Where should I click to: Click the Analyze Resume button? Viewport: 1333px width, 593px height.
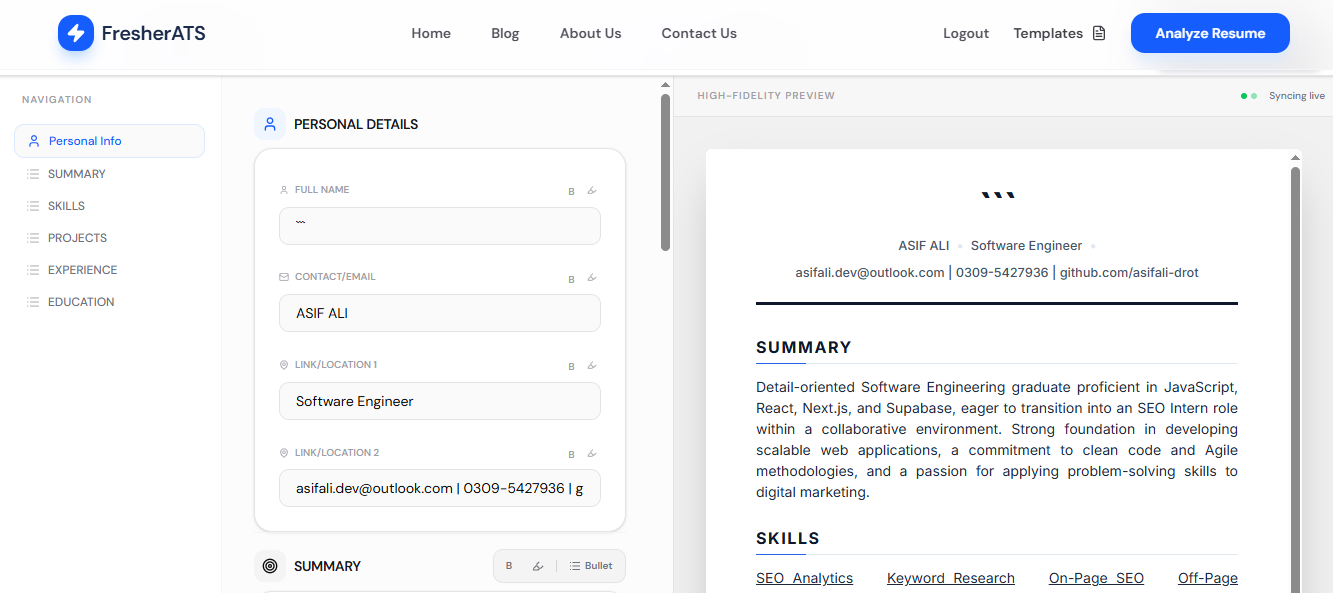[x=1210, y=33]
